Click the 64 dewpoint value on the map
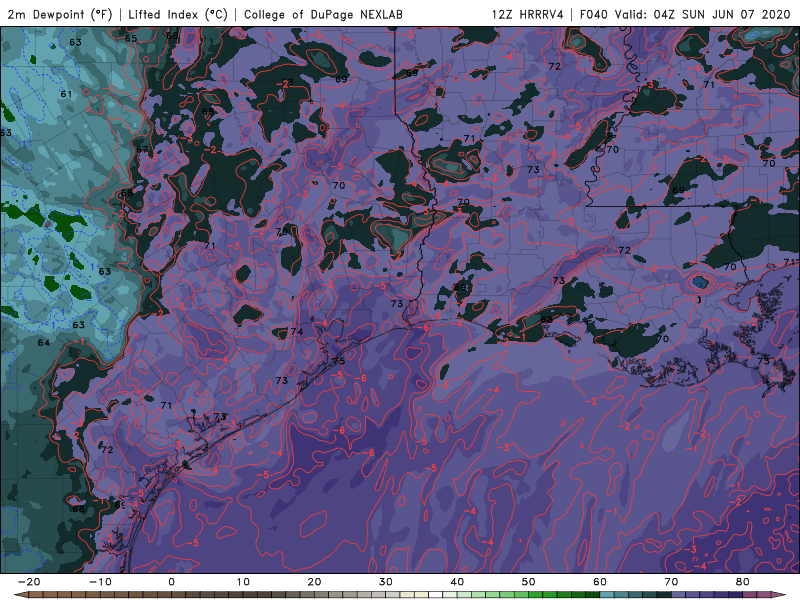 coord(44,342)
